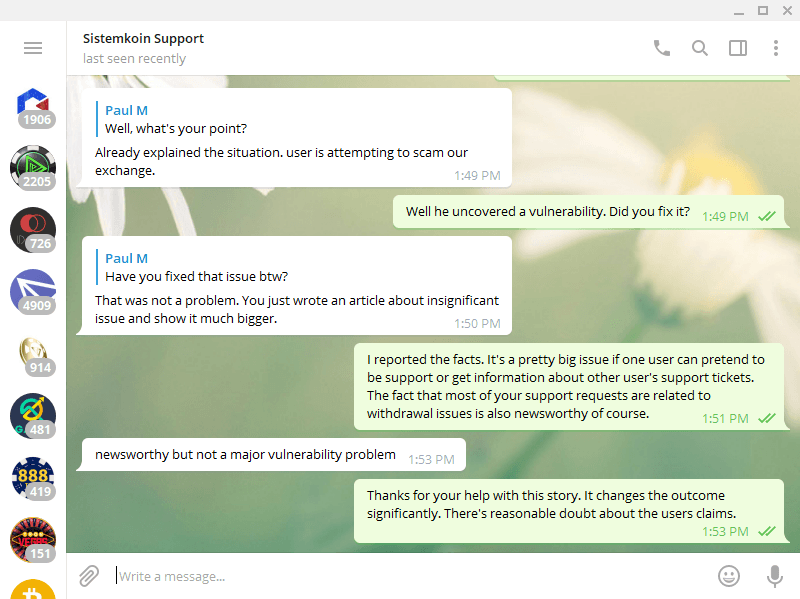Start a voice call with Sistemkoin Support
Screen dimensions: 800x599
(662, 48)
